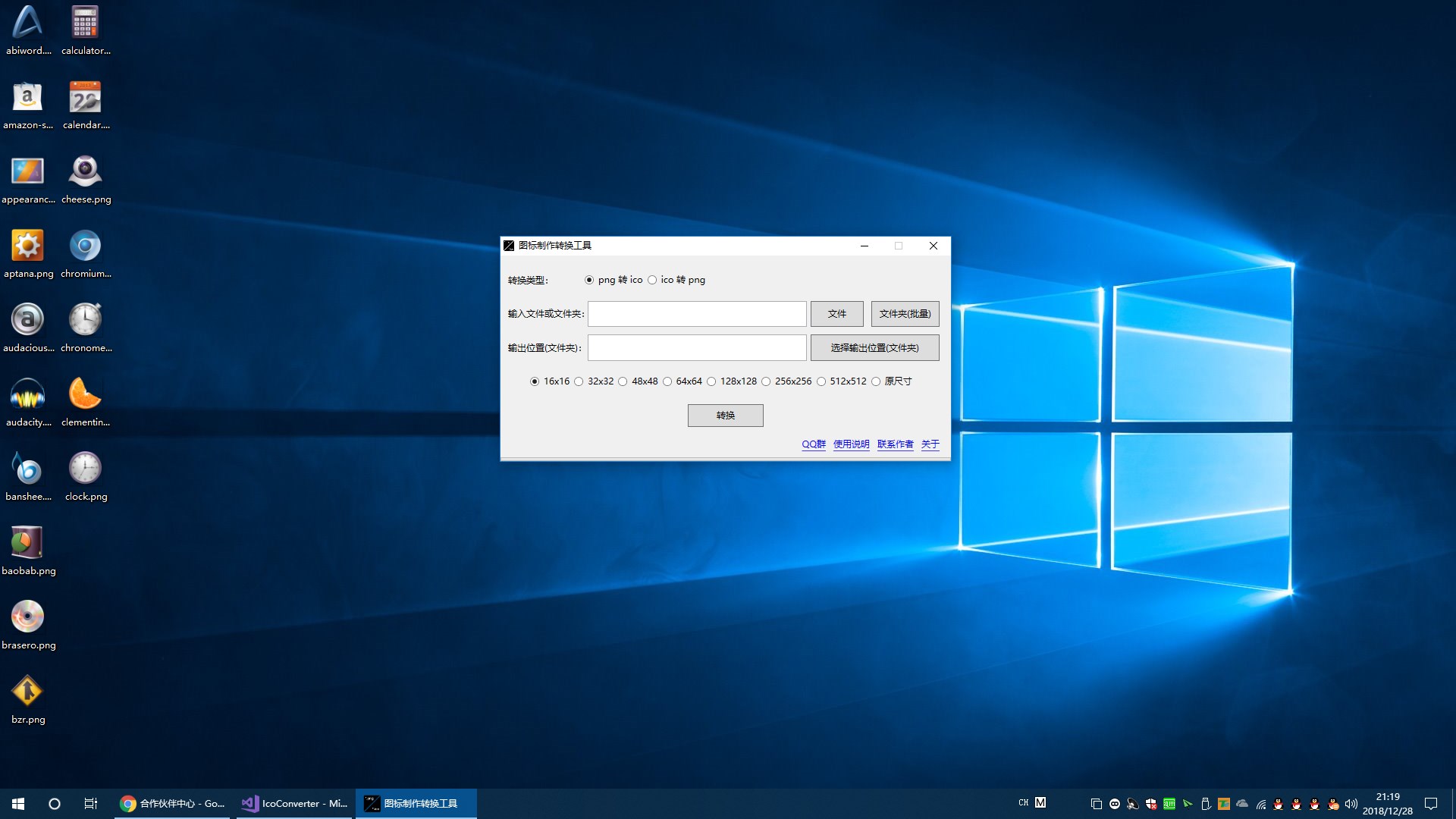Select 原尺寸 original size option
This screenshot has height=819, width=1456.
coord(877,381)
